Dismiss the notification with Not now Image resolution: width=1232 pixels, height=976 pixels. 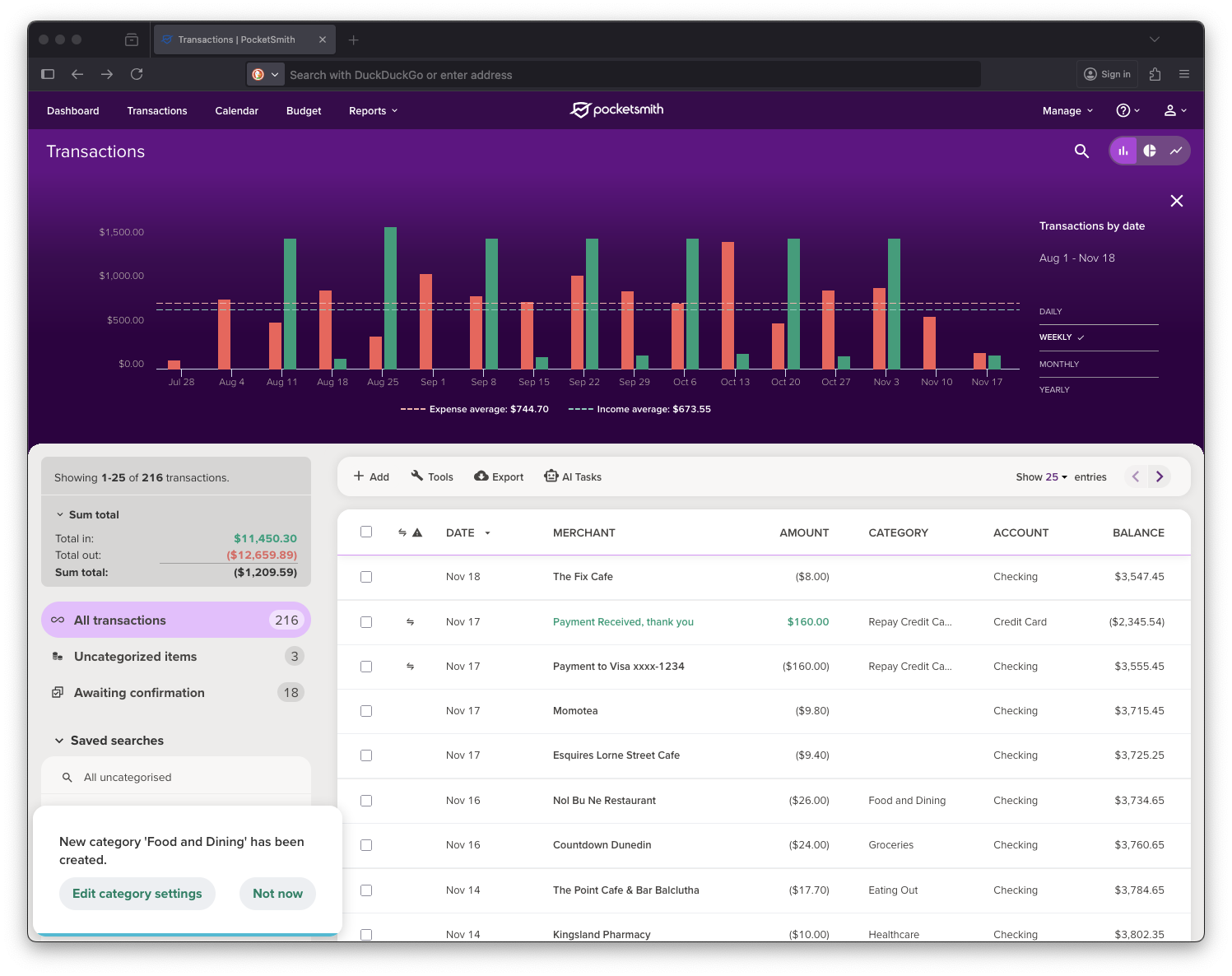pyautogui.click(x=277, y=894)
